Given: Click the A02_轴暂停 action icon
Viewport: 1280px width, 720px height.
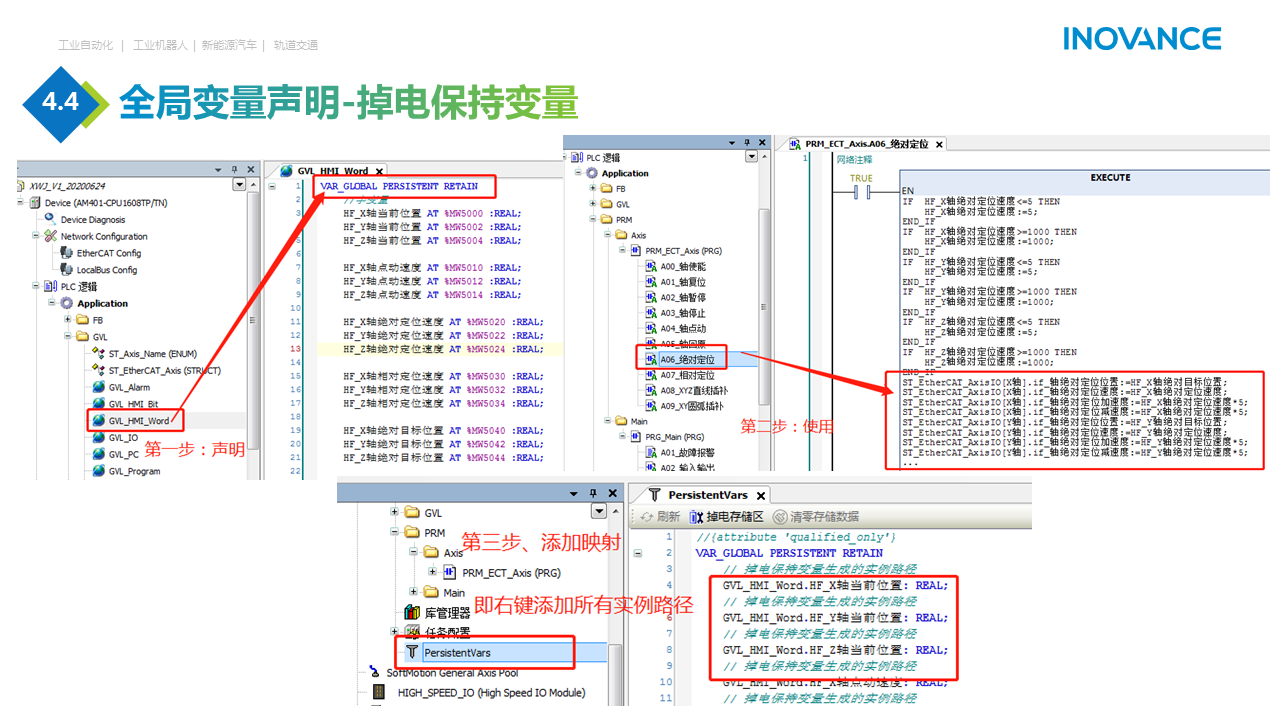Looking at the screenshot, I should click(x=650, y=297).
